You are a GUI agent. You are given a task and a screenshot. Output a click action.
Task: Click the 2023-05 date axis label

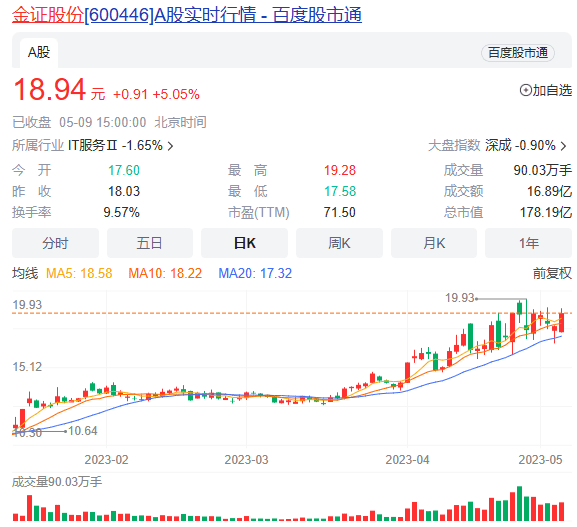[541, 460]
